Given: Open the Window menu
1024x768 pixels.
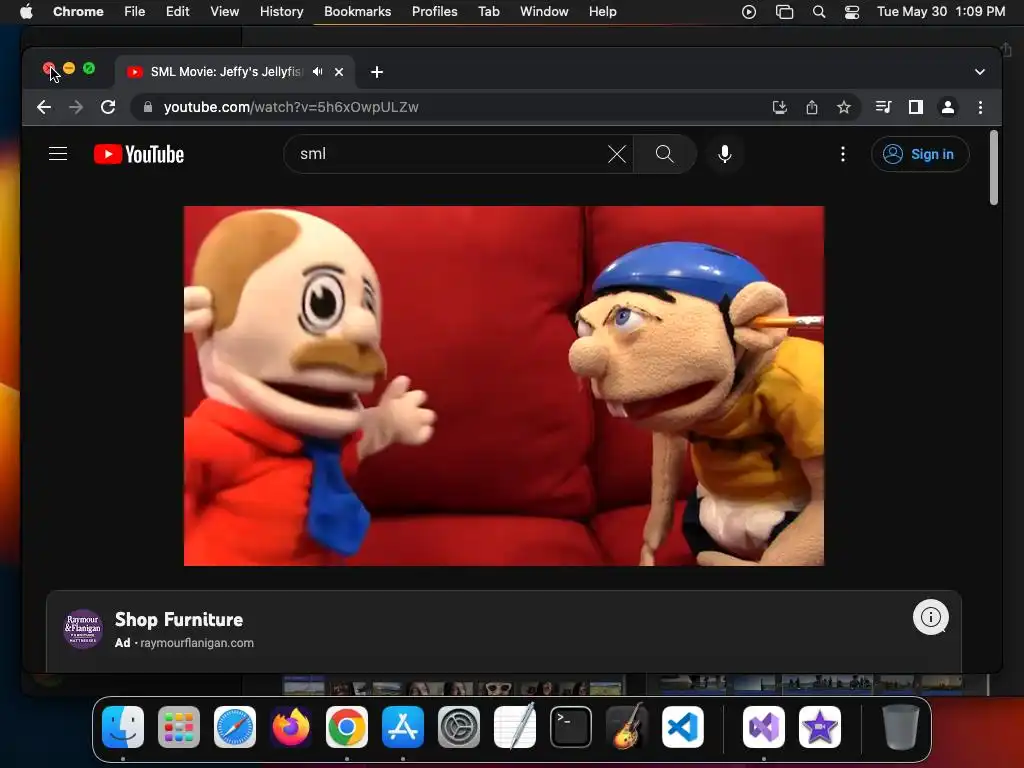Looking at the screenshot, I should 544,12.
